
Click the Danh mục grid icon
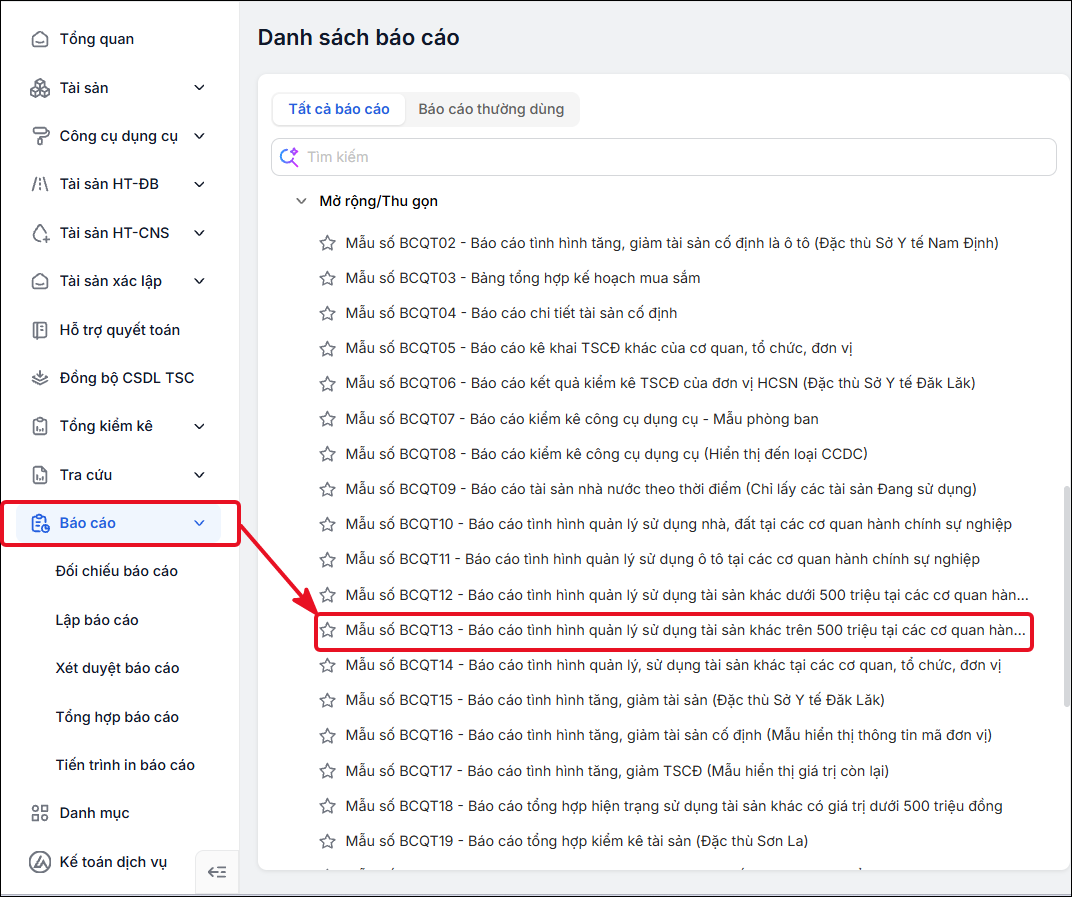pos(40,813)
